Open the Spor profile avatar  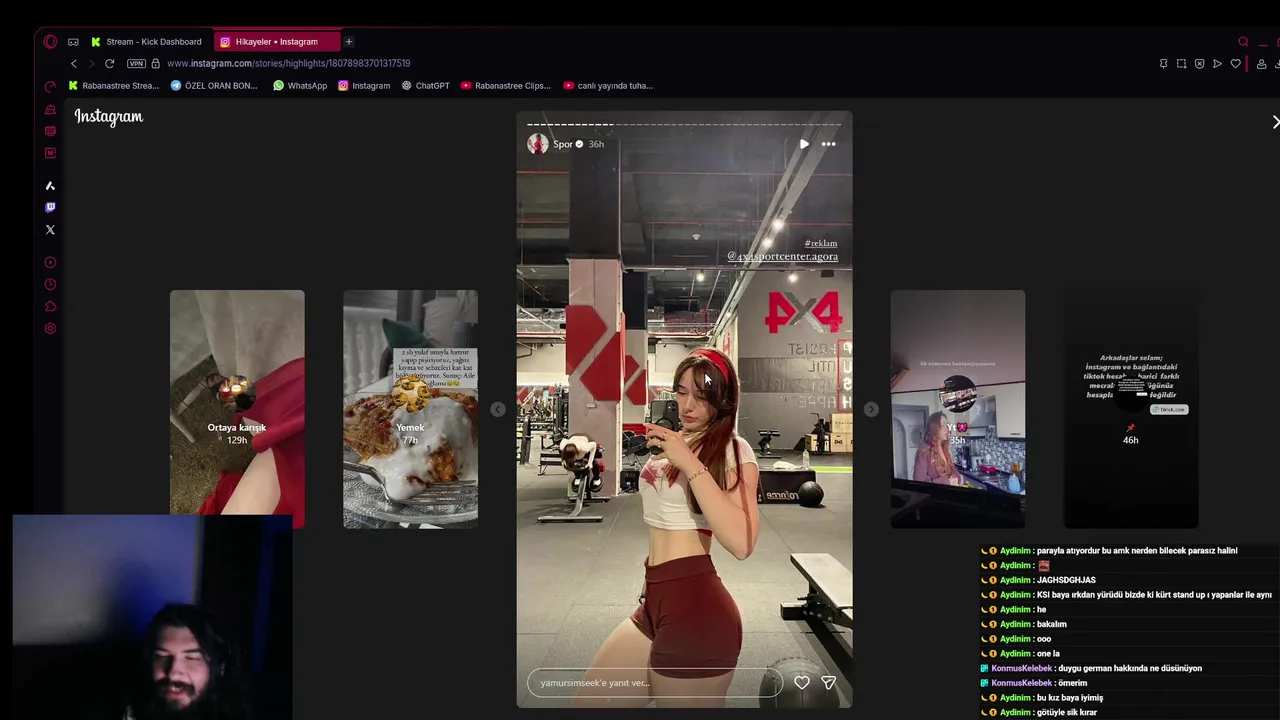coord(538,144)
